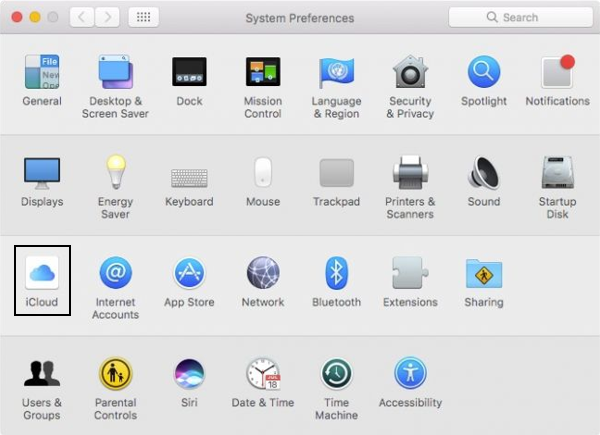Screen dimensions: 600x435
Task: Open Time Machine preferences
Action: point(336,388)
